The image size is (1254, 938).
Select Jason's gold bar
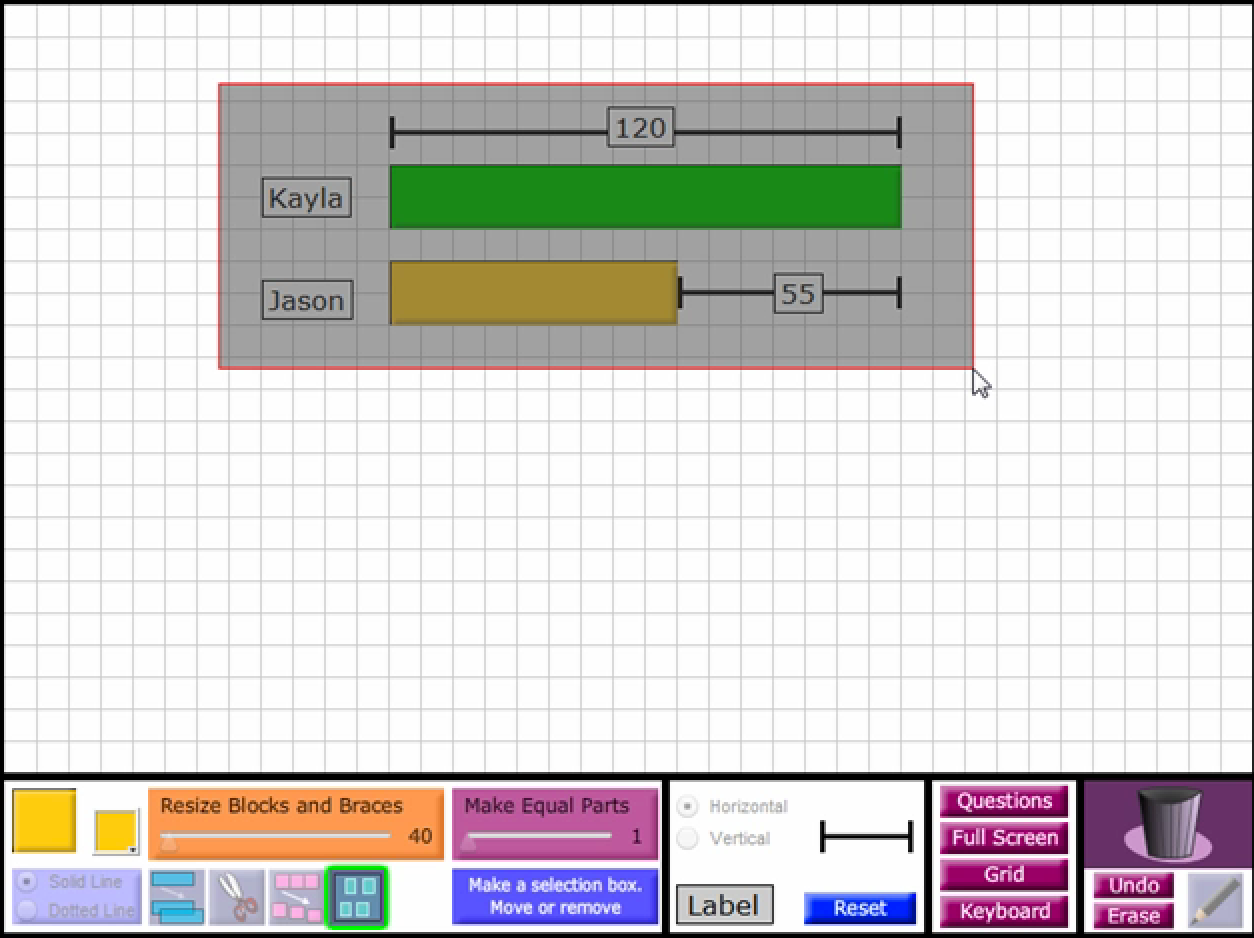tap(534, 293)
